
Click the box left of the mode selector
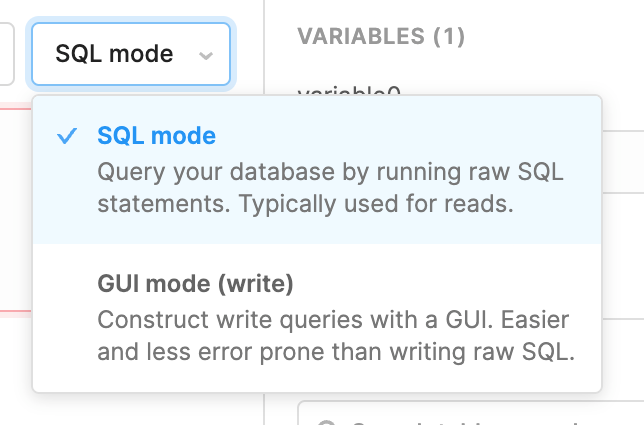6,54
